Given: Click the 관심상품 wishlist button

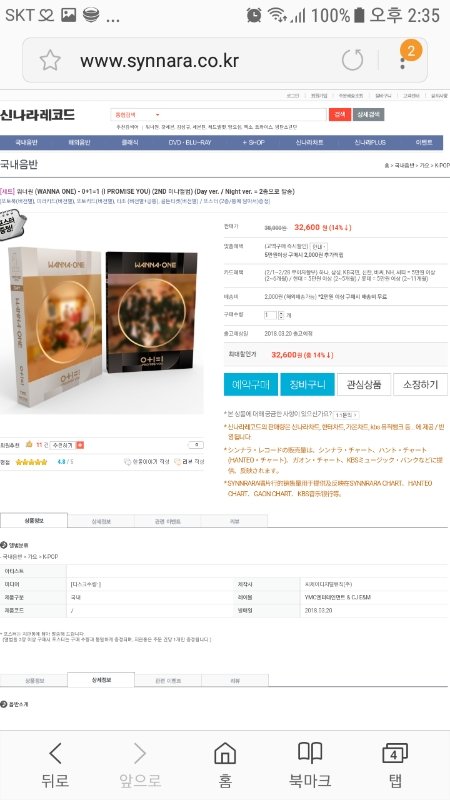Looking at the screenshot, I should coord(364,384).
